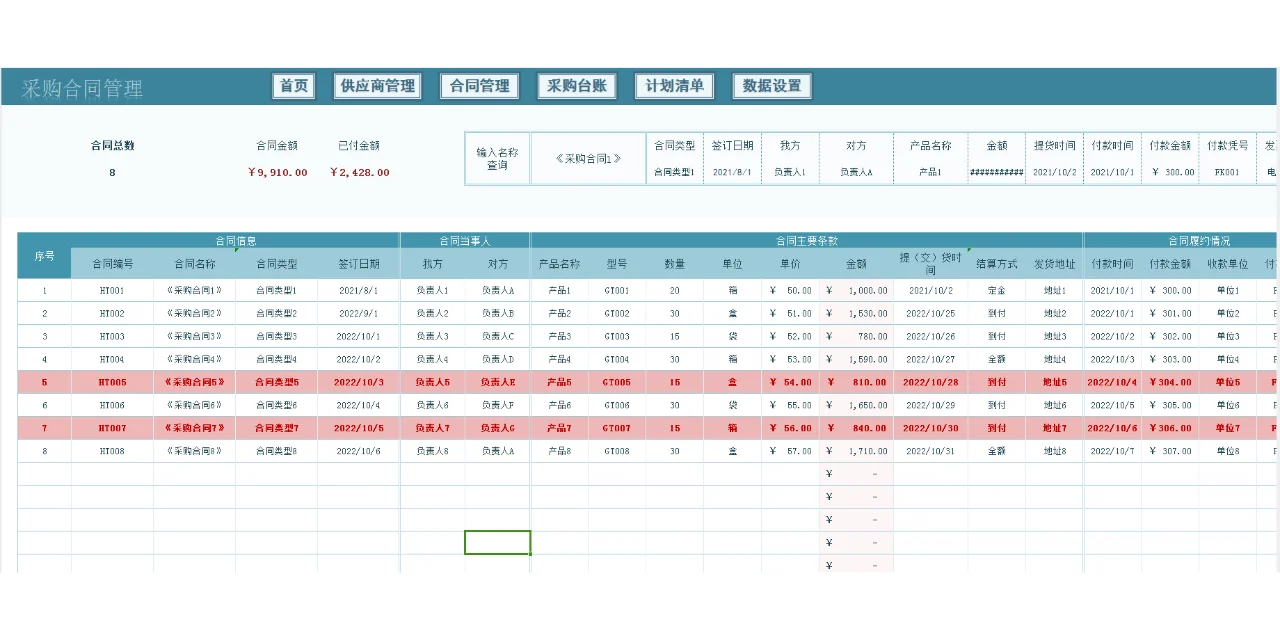Select the 采购合同管理 title text

[82, 88]
